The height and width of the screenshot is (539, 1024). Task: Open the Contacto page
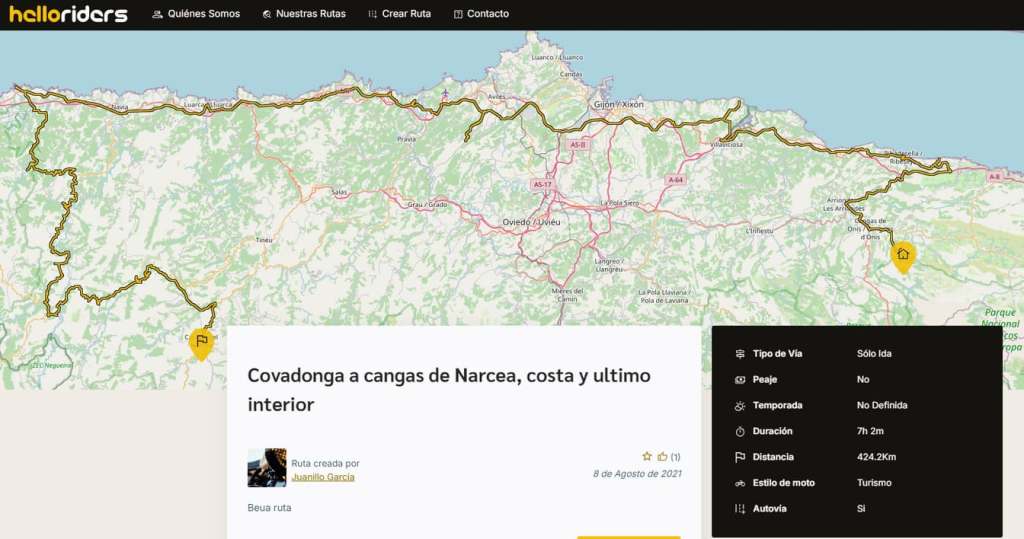point(481,14)
